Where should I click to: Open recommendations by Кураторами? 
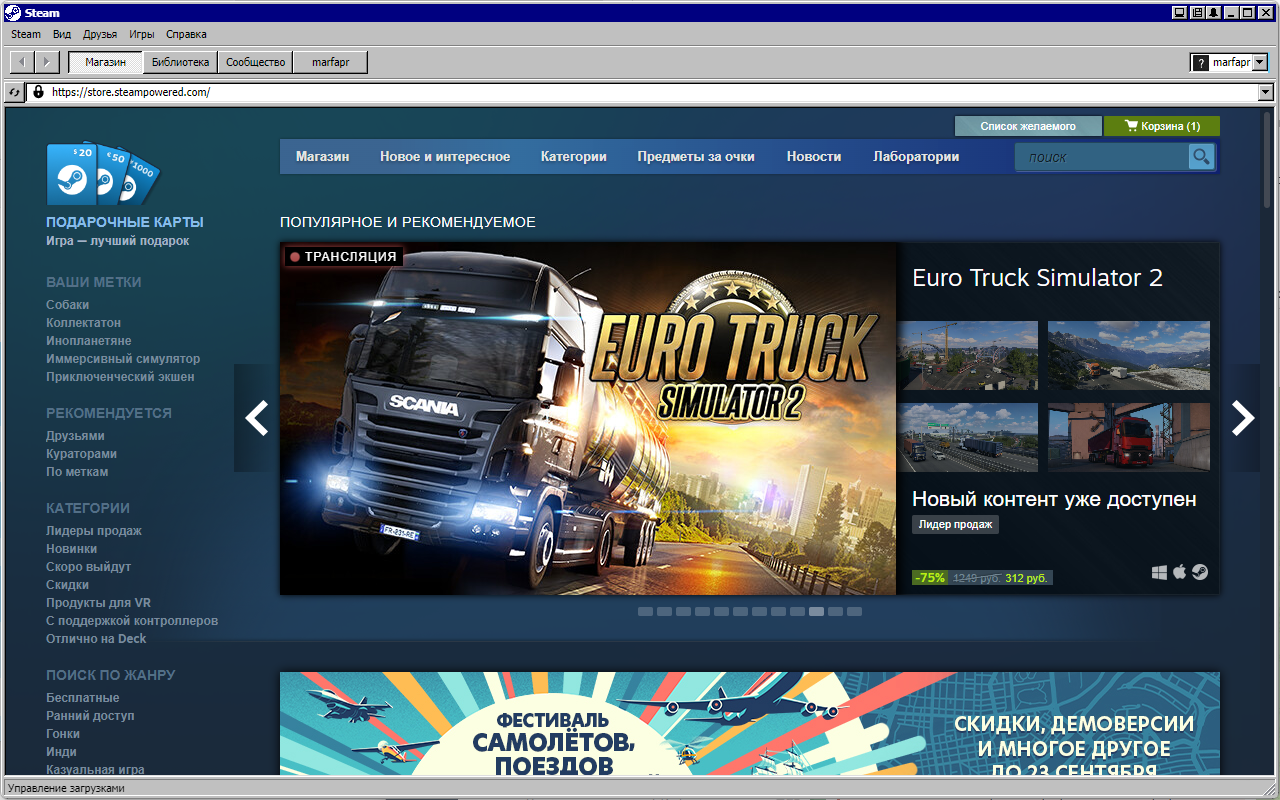pos(82,454)
